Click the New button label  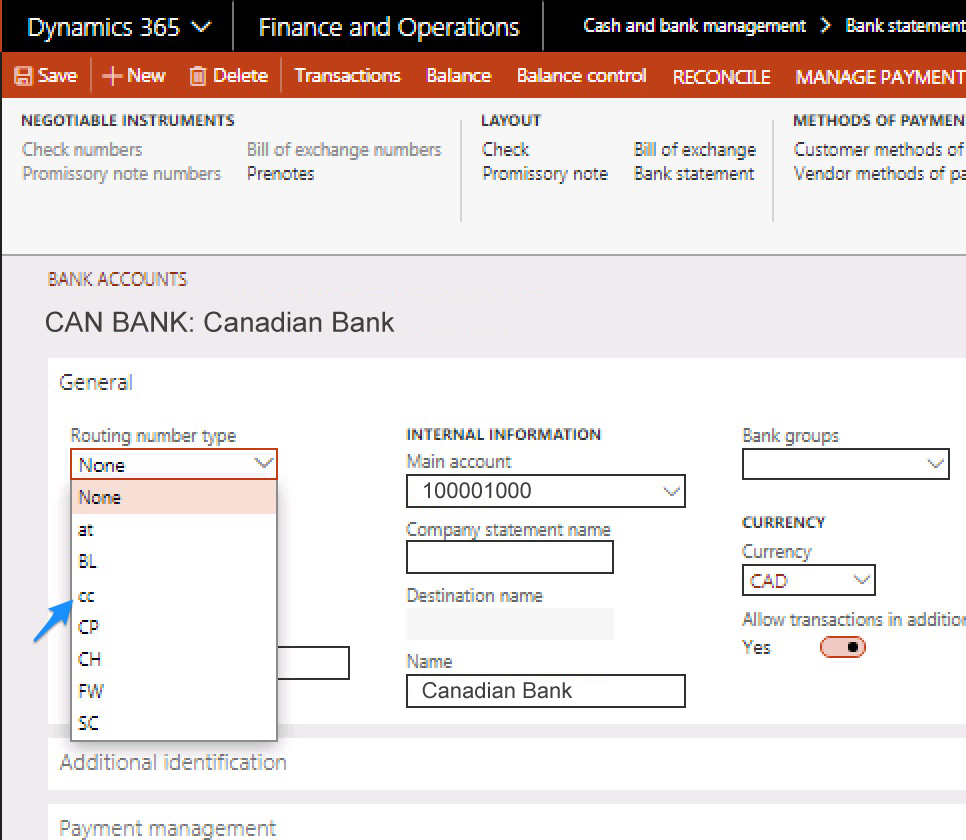tap(146, 76)
